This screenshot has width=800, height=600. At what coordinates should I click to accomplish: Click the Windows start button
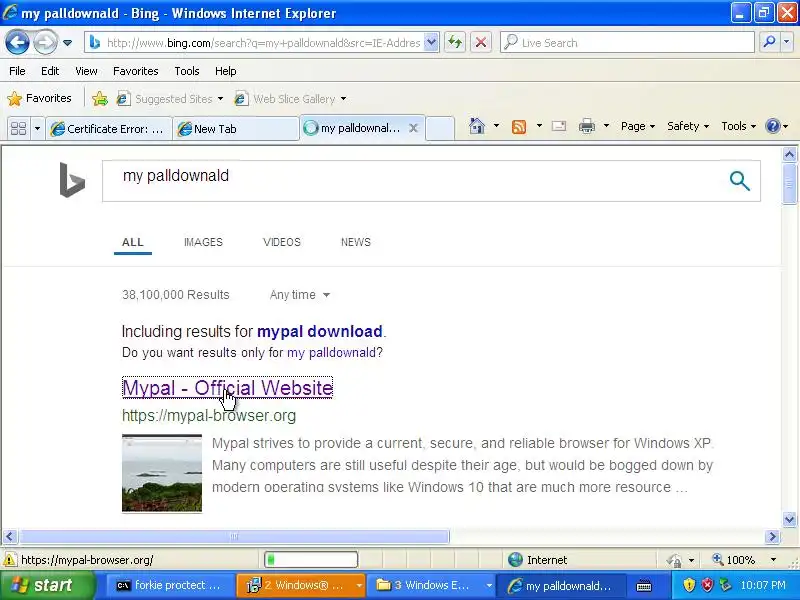(x=47, y=585)
